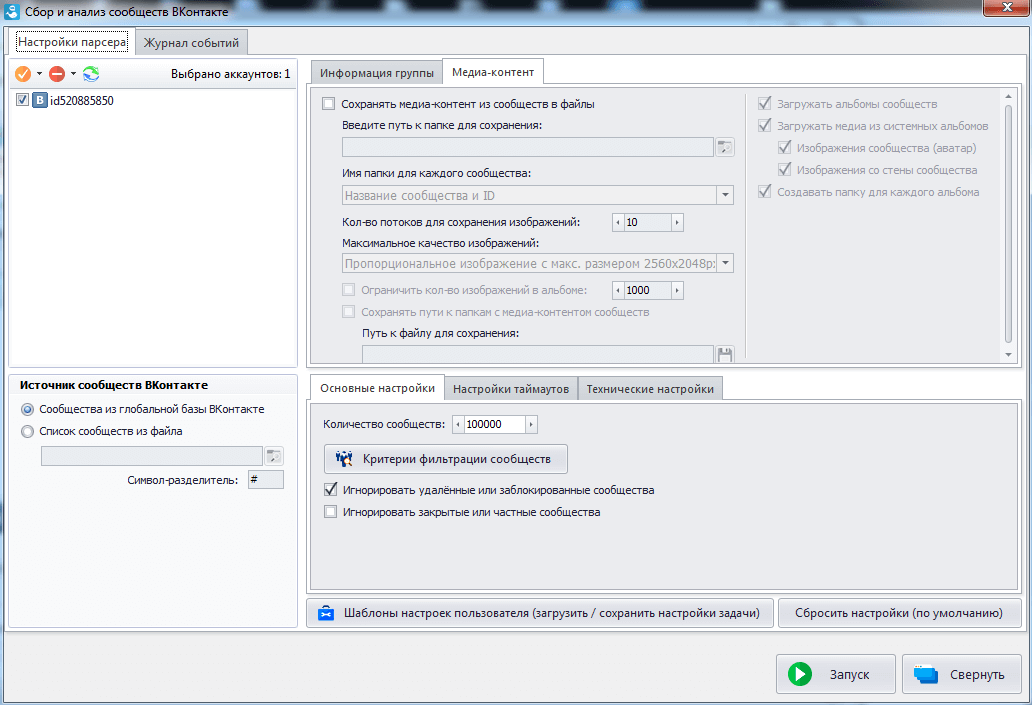Enable saving media content to files checkbox
1032x705 pixels.
click(x=329, y=104)
